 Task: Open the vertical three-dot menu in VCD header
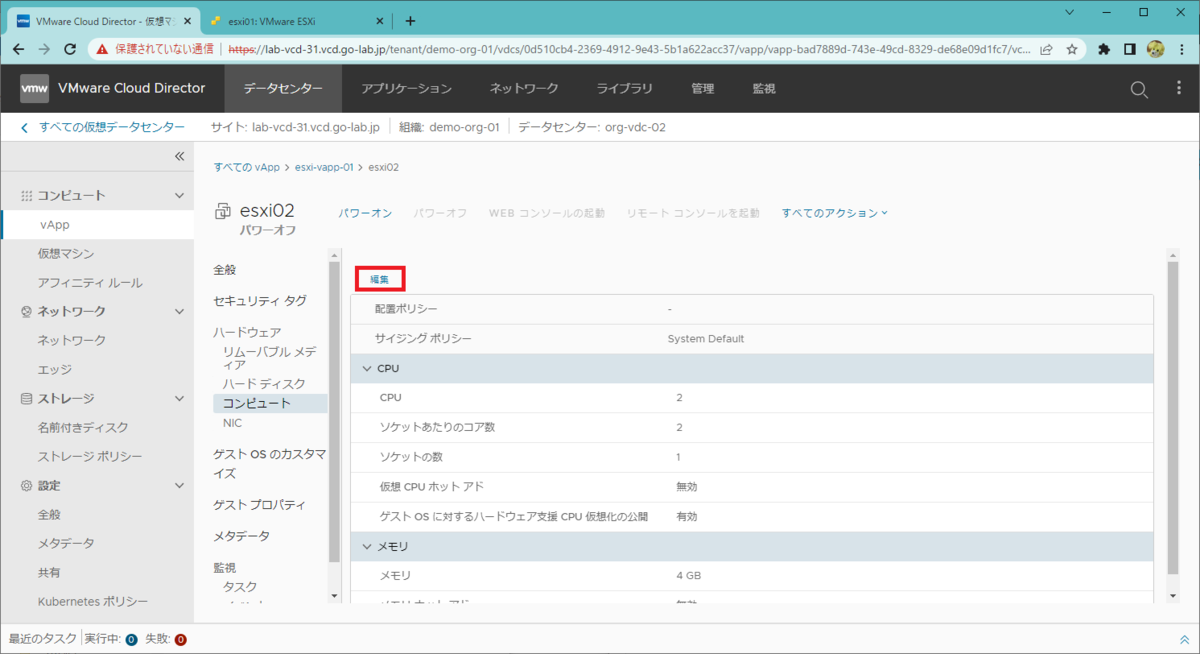1179,89
